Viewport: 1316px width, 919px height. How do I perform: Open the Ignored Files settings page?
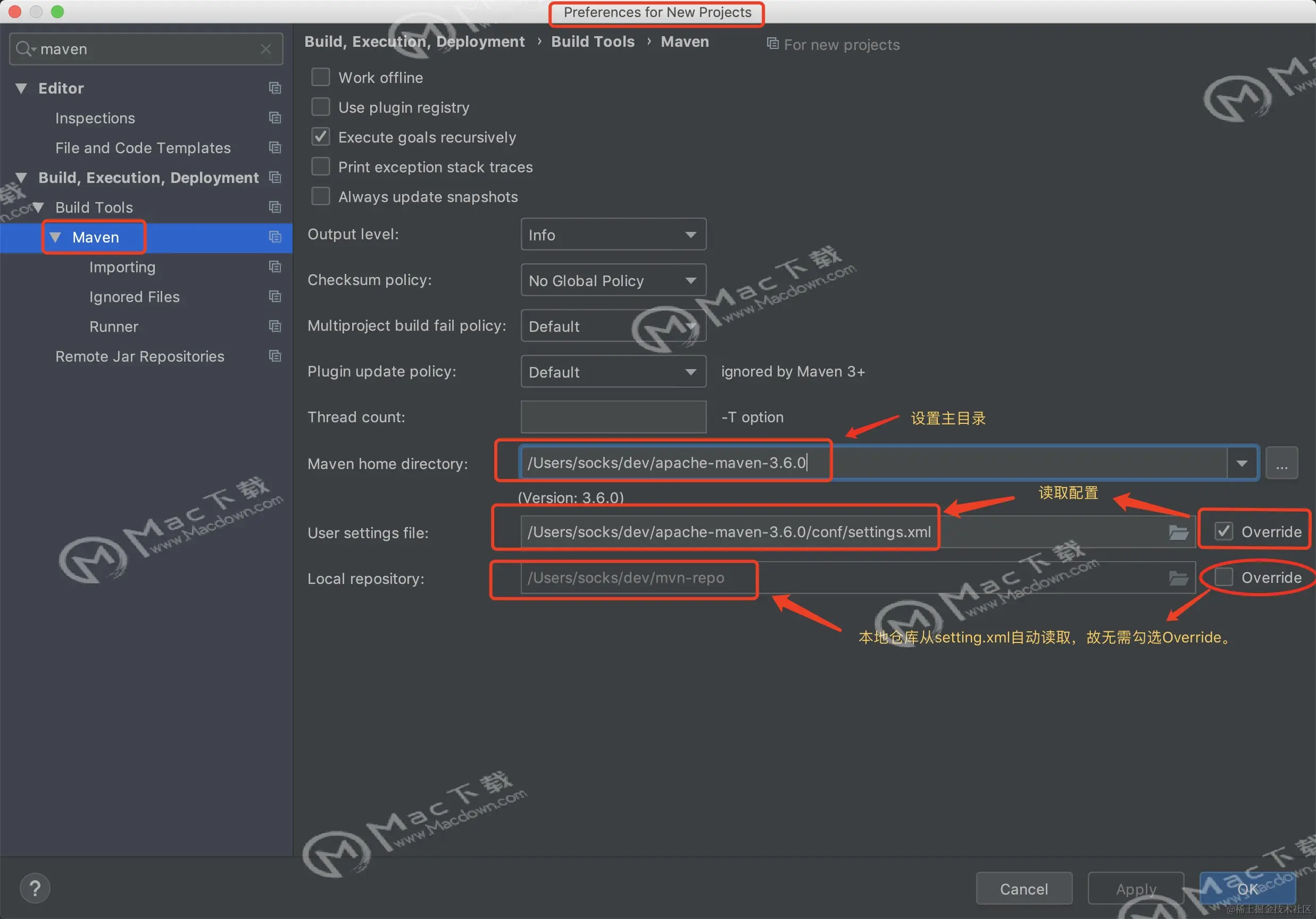click(134, 297)
